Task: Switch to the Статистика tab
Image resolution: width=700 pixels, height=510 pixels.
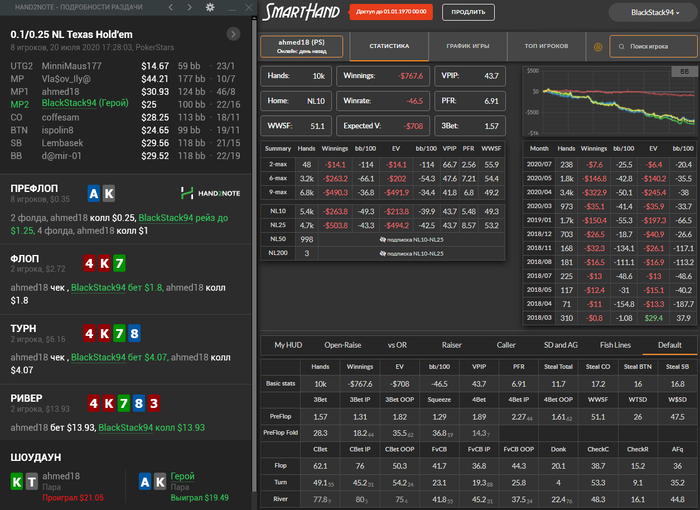Action: click(x=389, y=46)
